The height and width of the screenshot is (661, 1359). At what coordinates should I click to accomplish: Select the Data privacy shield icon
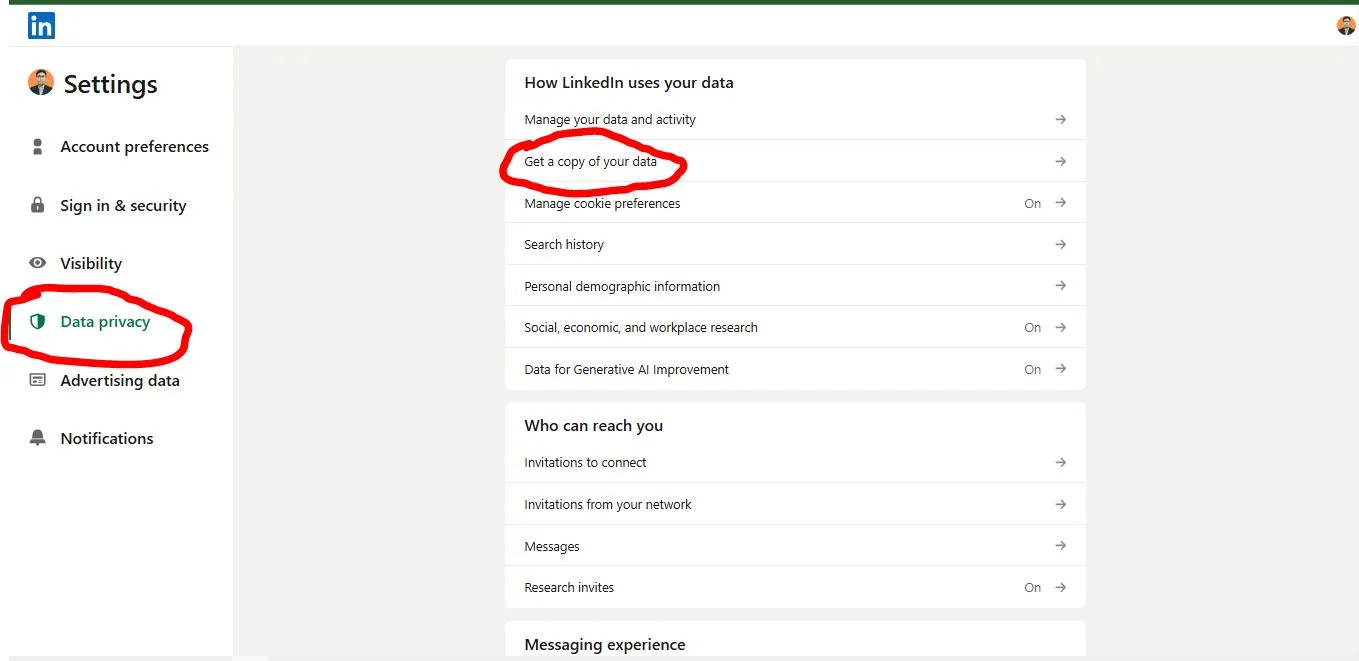pyautogui.click(x=38, y=322)
